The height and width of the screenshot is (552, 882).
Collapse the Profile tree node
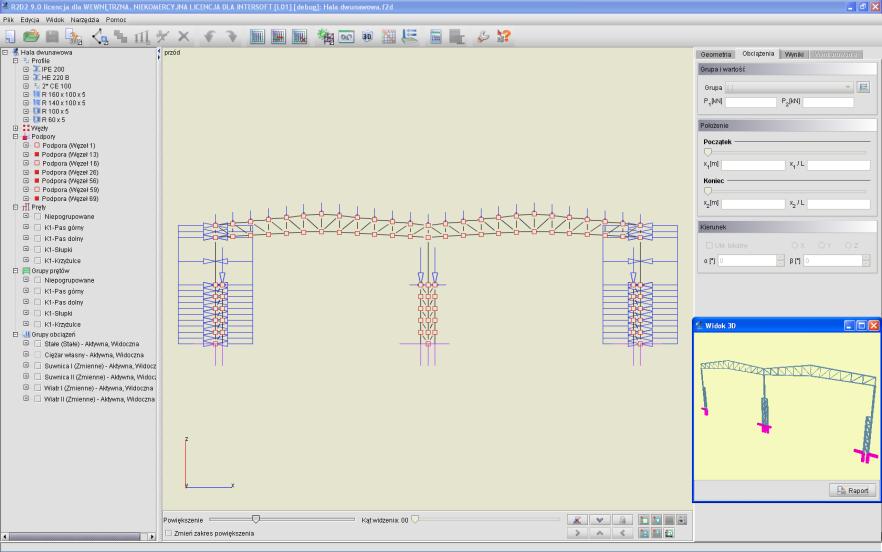point(16,60)
